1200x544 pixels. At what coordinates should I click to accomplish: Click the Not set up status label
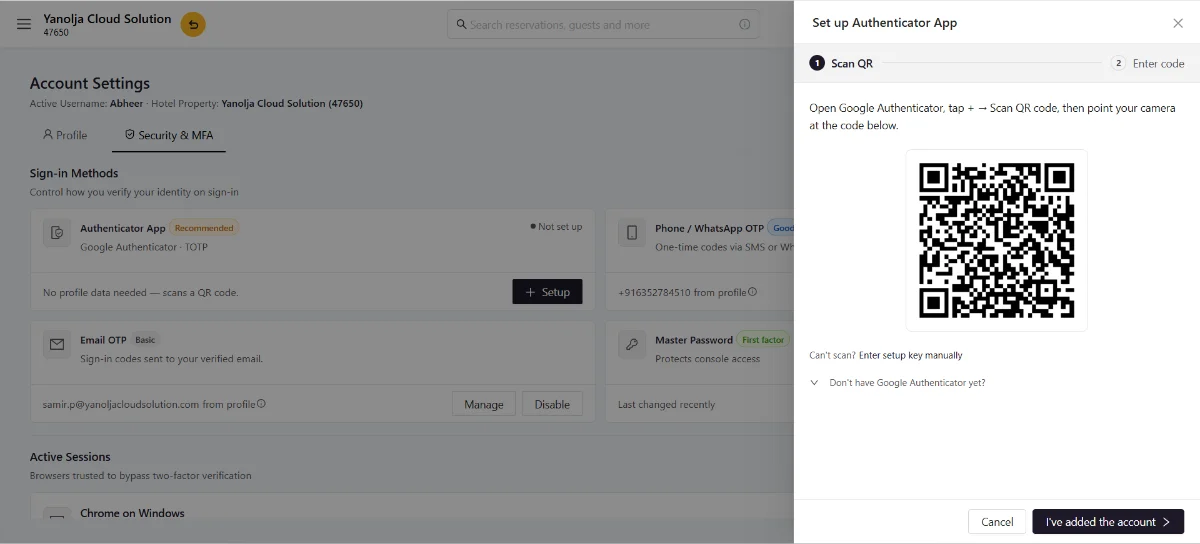[x=556, y=227]
